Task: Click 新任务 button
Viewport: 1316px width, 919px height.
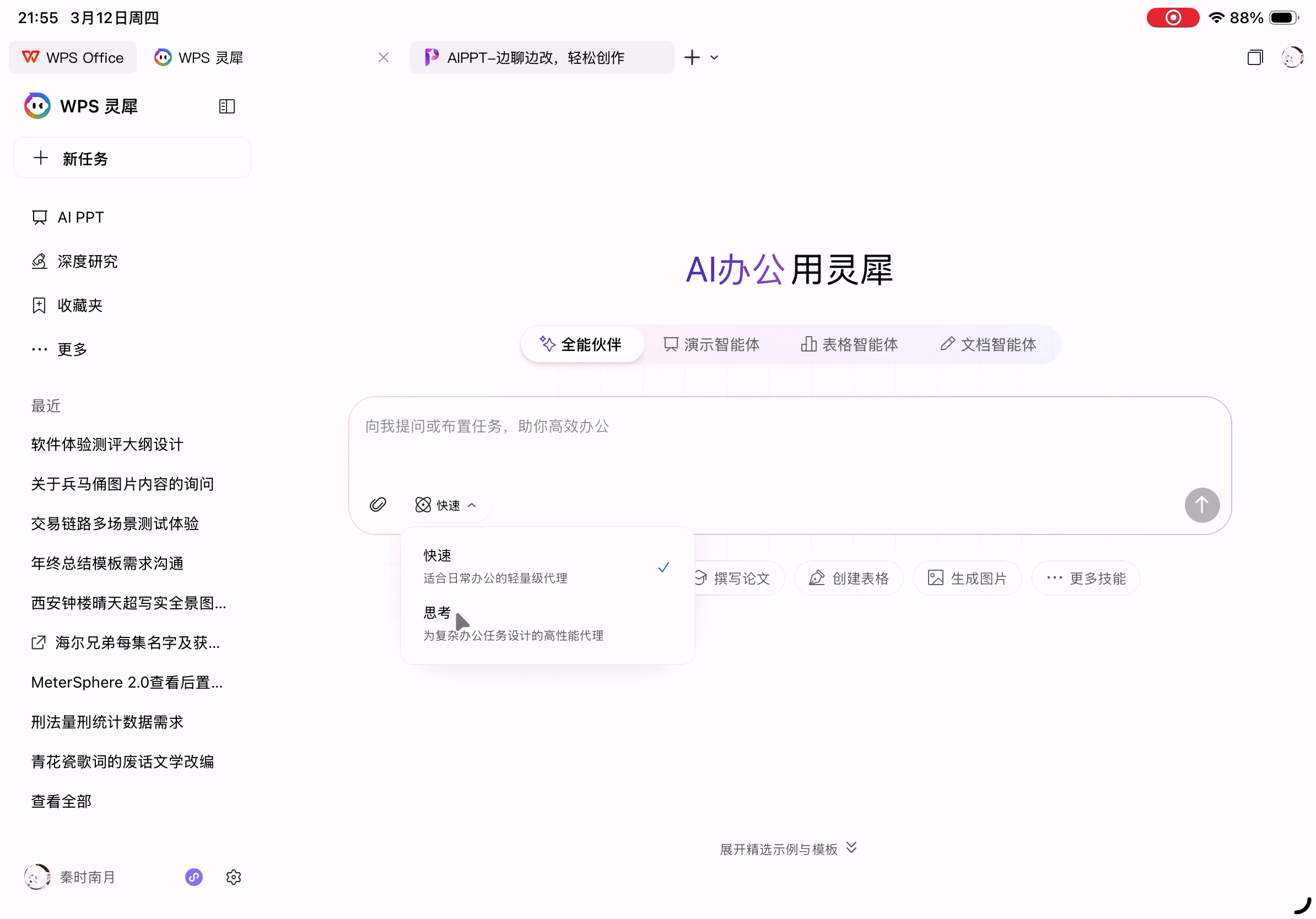Action: [x=132, y=158]
